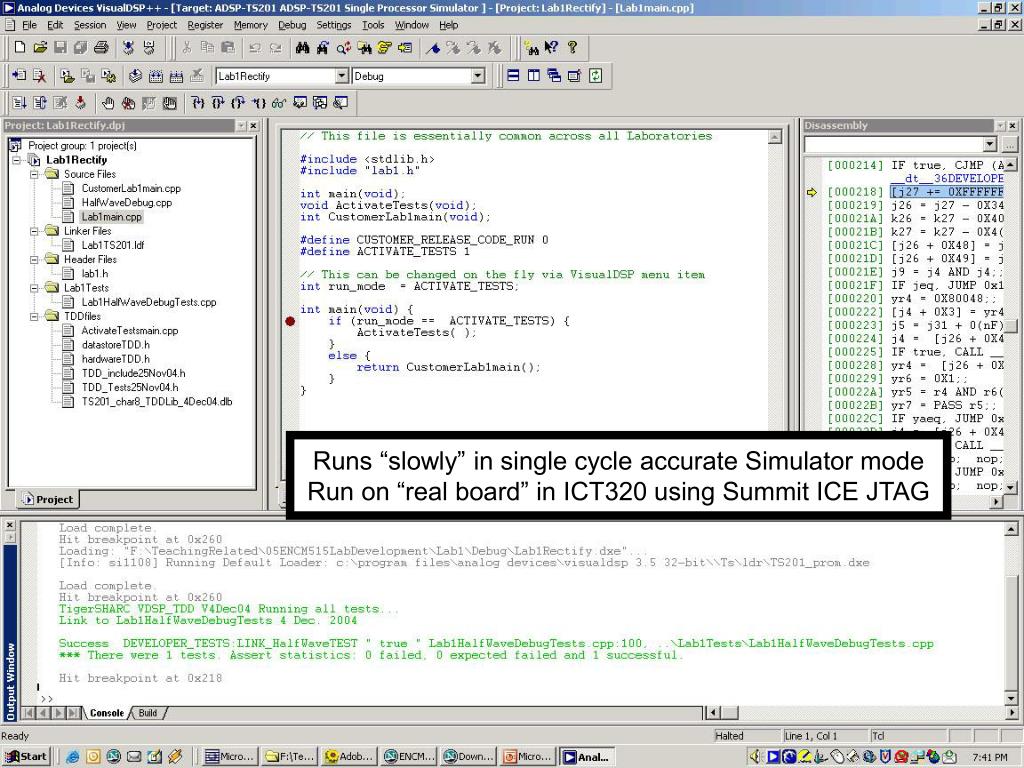
Task: Collapse the Lab1Rectify project node
Action: point(18,160)
